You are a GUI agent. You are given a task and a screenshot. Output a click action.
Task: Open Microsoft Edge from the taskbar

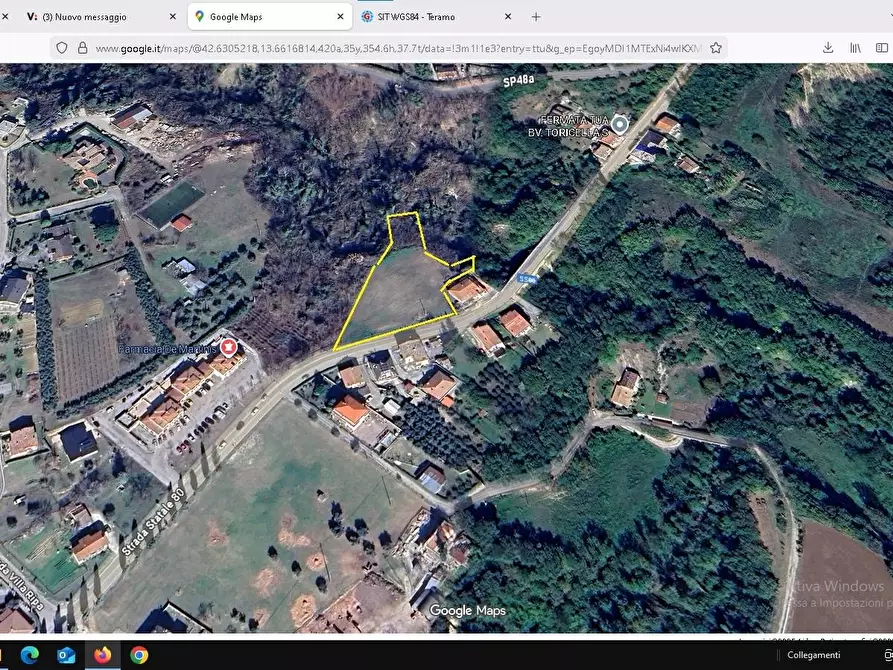point(30,657)
